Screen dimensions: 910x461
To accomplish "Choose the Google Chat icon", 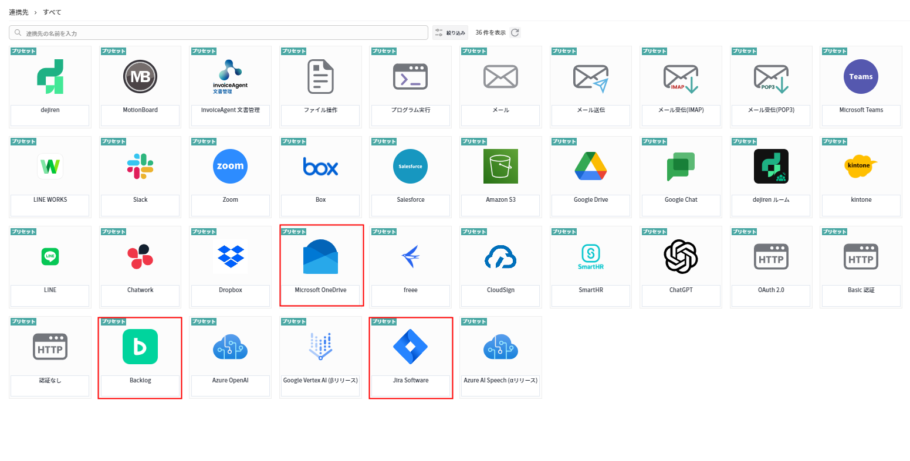I will 681,167.
